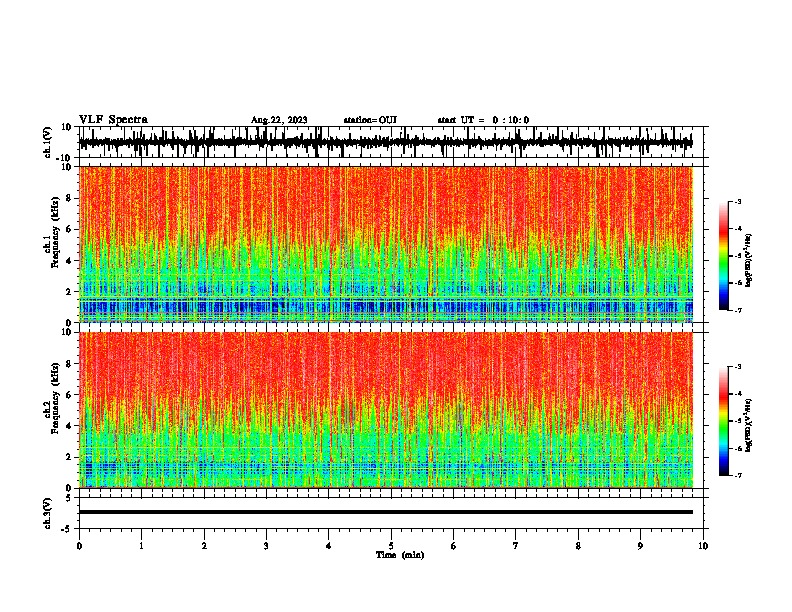Viewport: 792px width, 612px height.
Task: Click the ch.1 colorbar 'log(PSD)' unit label
Action: (749, 261)
